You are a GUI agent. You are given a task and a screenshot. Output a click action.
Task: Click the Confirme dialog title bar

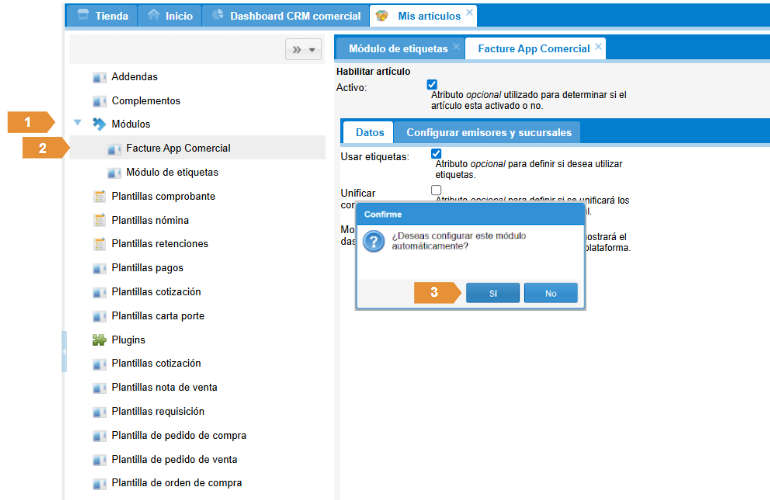[470, 215]
